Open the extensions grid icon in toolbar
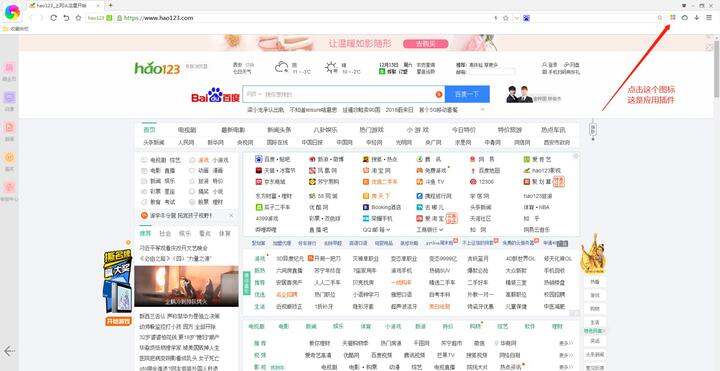The height and width of the screenshot is (371, 720). point(673,17)
